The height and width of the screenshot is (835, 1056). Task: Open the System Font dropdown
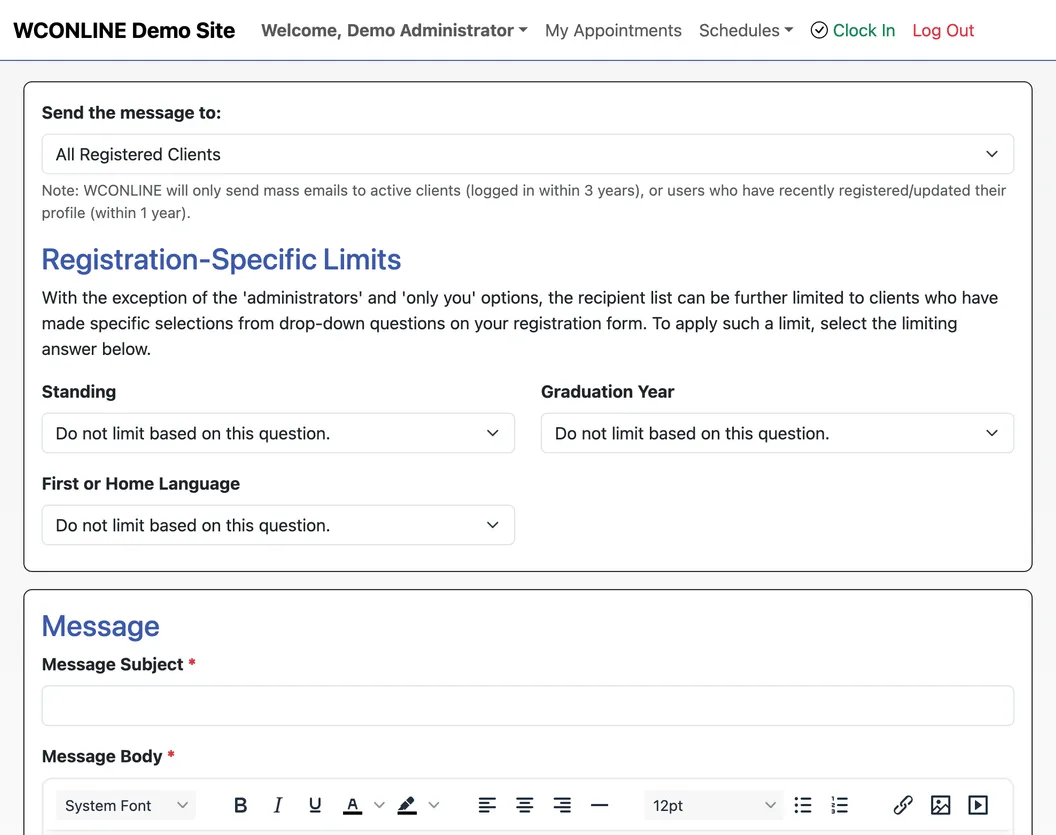(126, 805)
